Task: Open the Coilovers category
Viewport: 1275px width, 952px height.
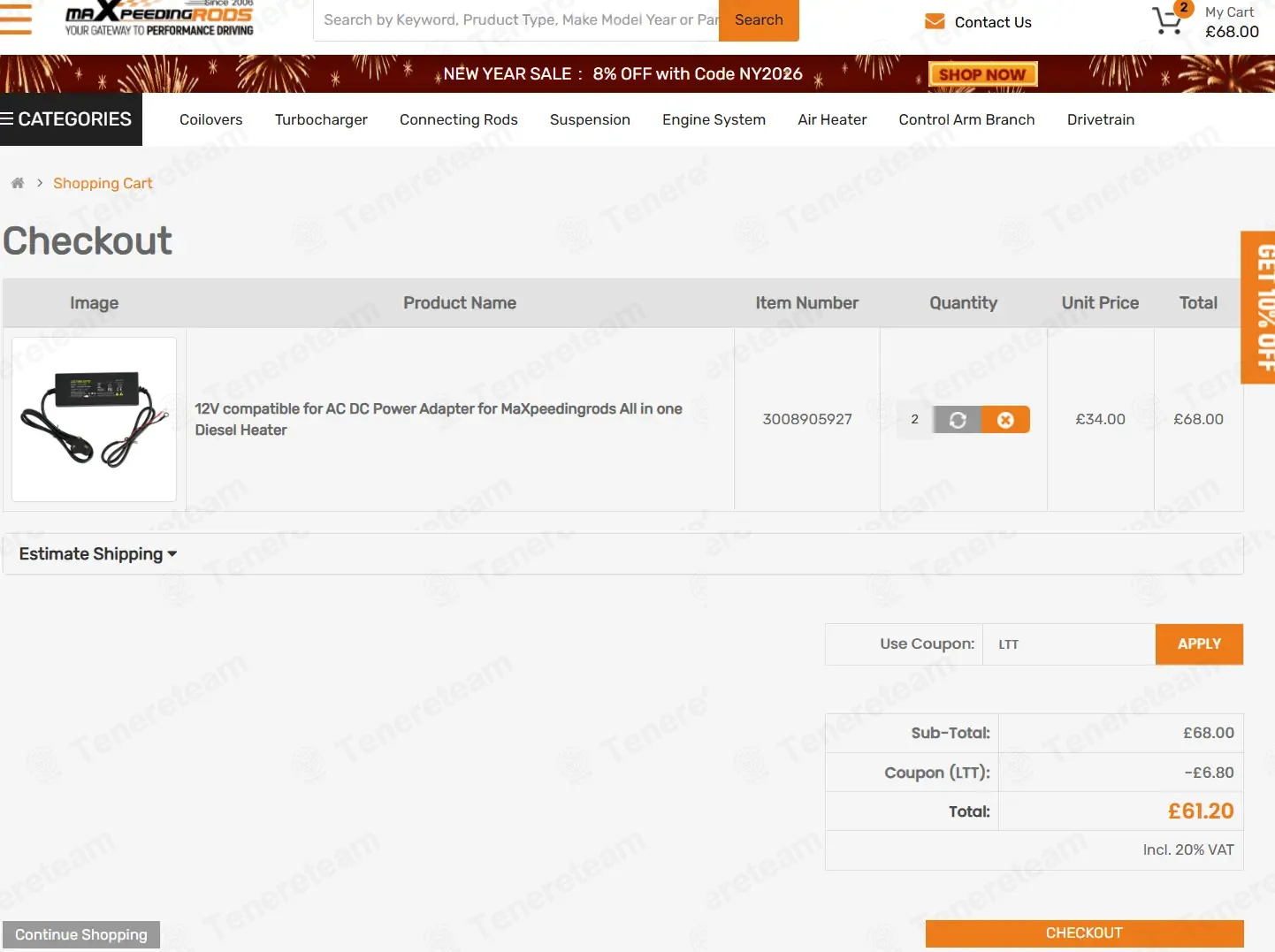Action: 210,119
